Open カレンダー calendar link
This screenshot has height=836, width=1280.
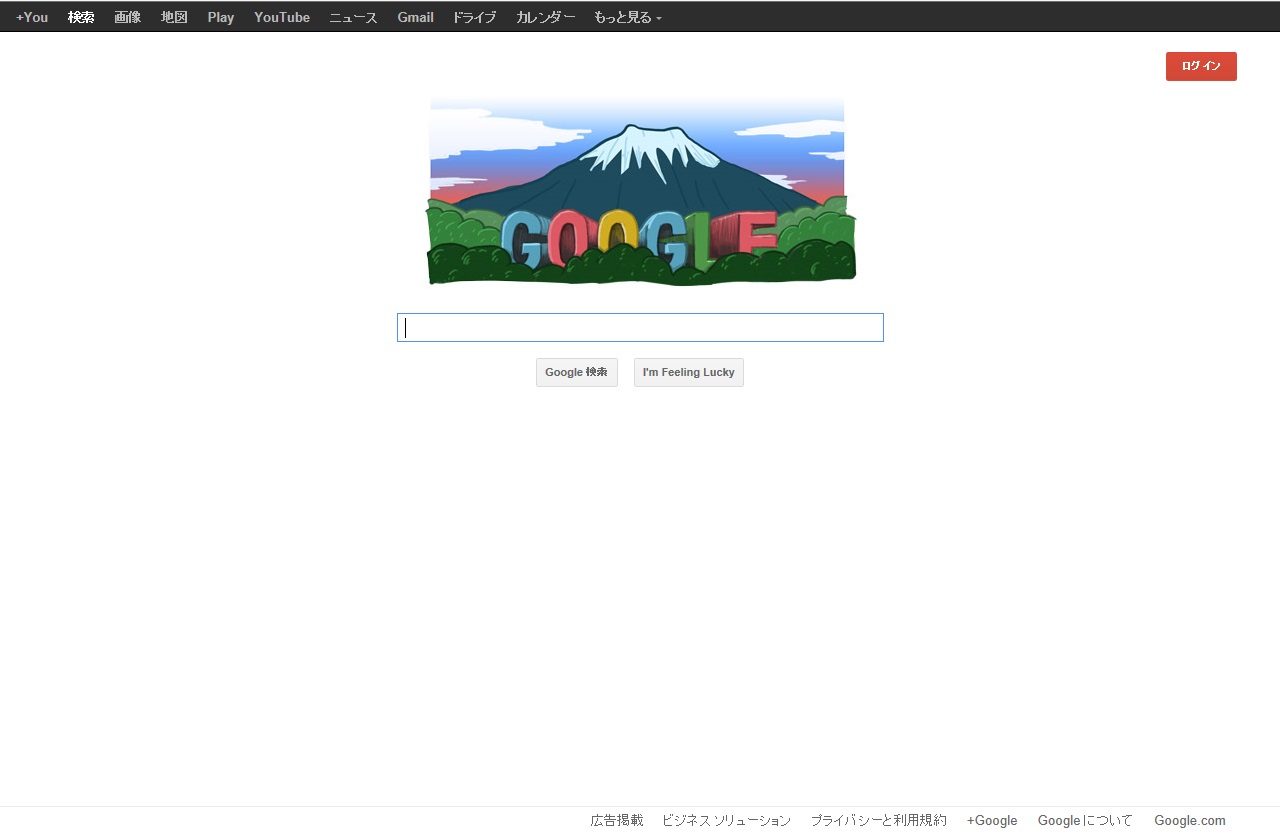pyautogui.click(x=546, y=17)
